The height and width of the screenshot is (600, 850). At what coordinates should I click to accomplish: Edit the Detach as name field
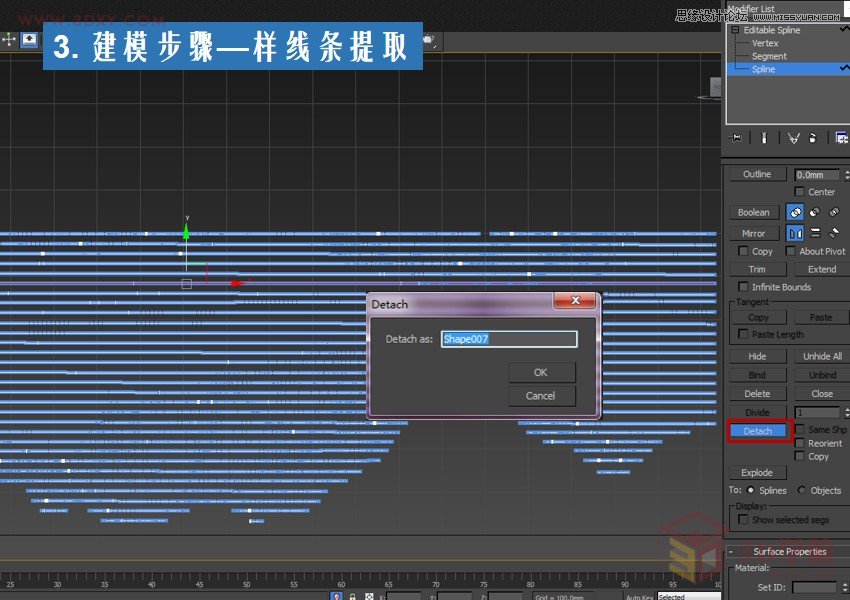[509, 339]
